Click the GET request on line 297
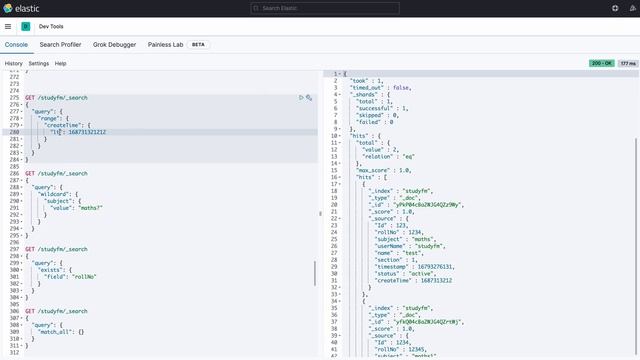Screen dimensions: 640x360 pos(56,249)
